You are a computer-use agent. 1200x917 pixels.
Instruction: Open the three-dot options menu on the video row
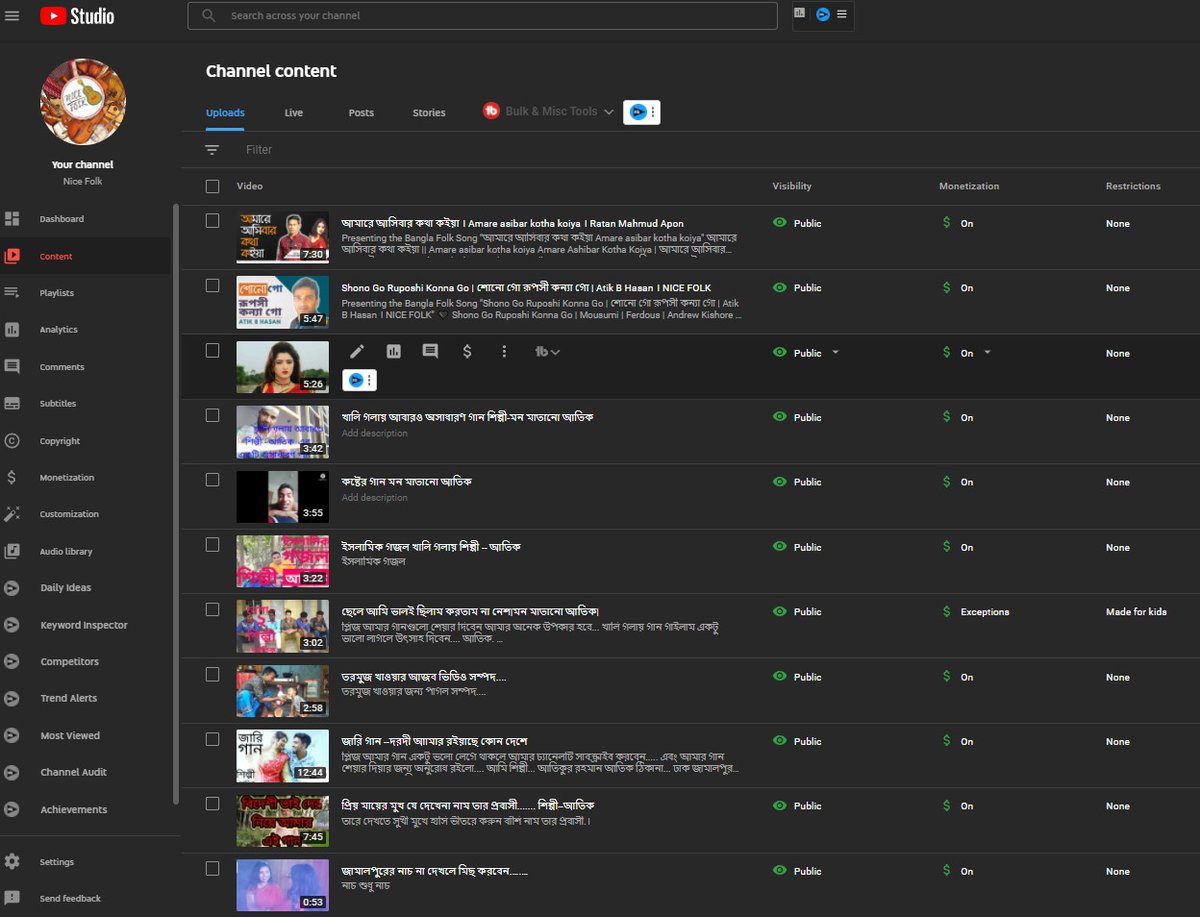[504, 351]
